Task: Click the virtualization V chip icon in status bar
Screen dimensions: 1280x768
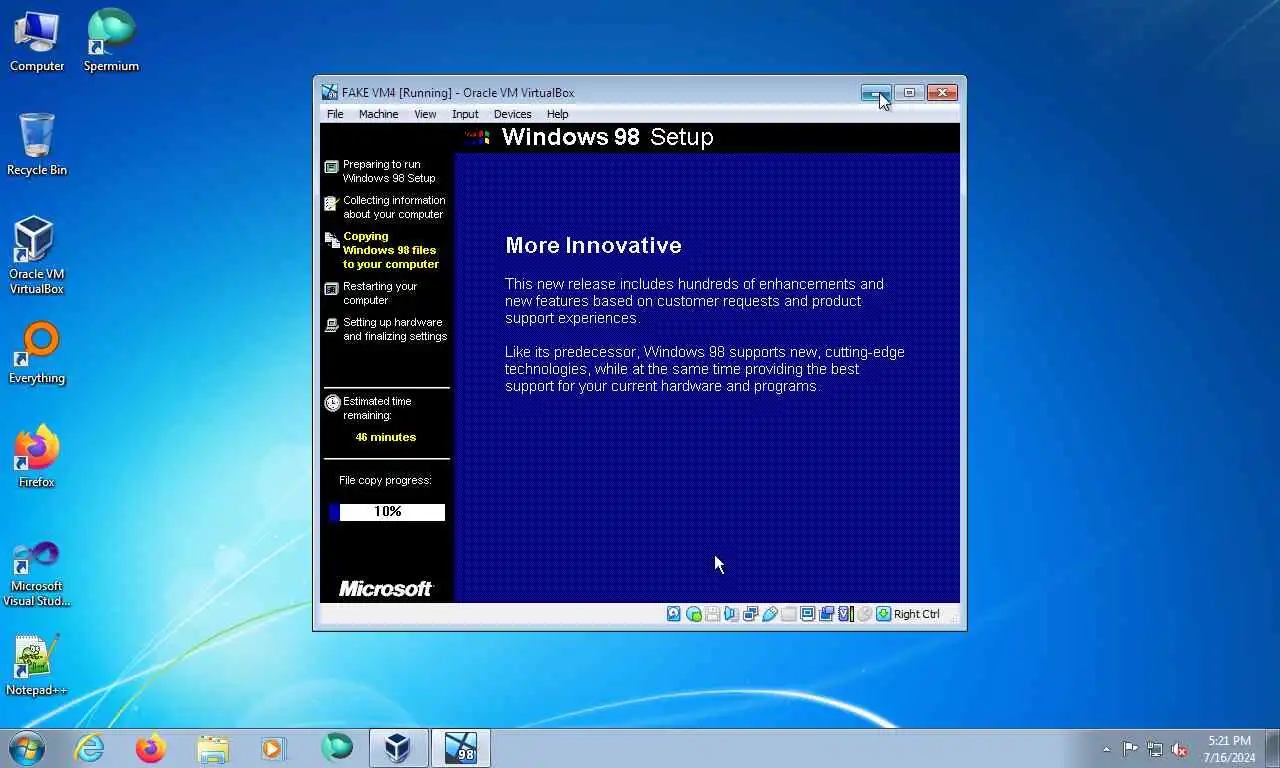Action: (x=845, y=614)
